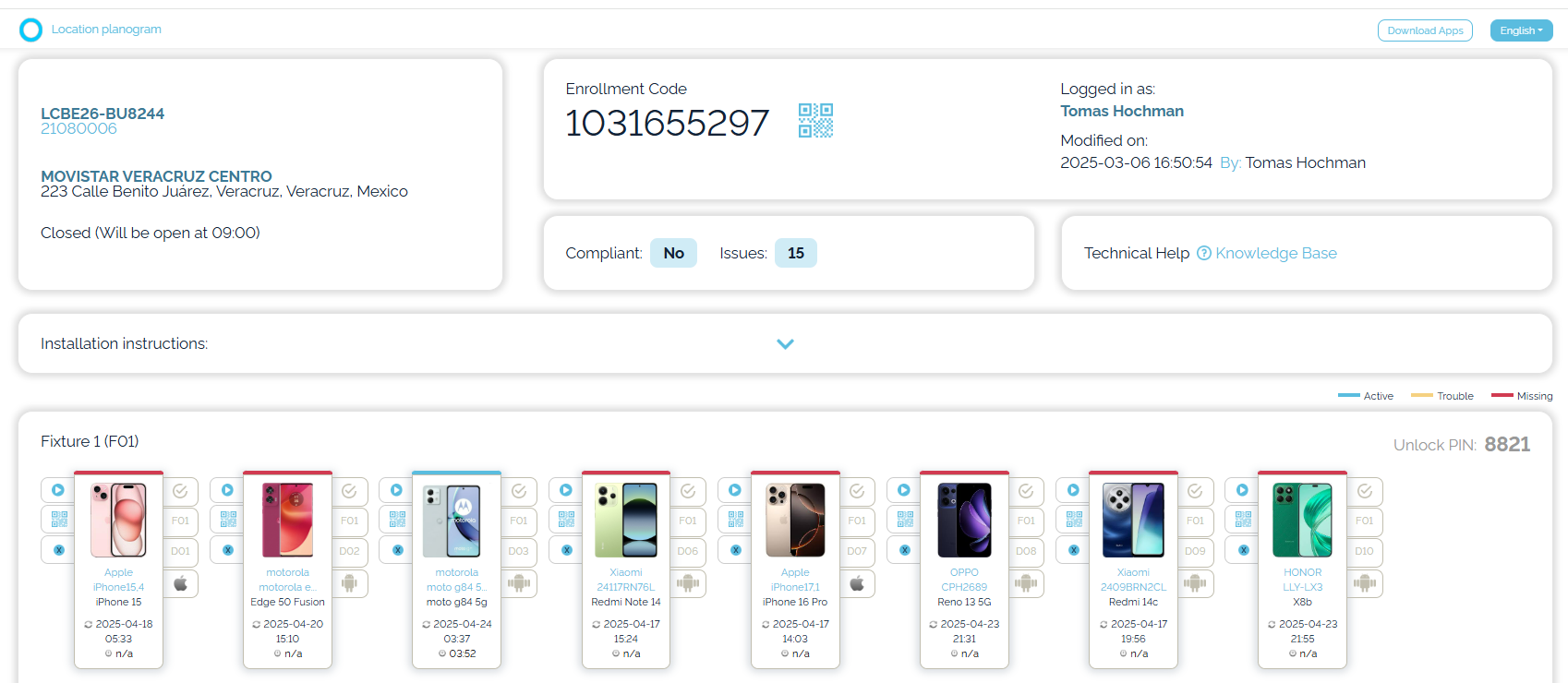Viewport: 1568px width, 683px height.
Task: Toggle the checkmark for Edge 50 Fusion
Action: point(350,491)
